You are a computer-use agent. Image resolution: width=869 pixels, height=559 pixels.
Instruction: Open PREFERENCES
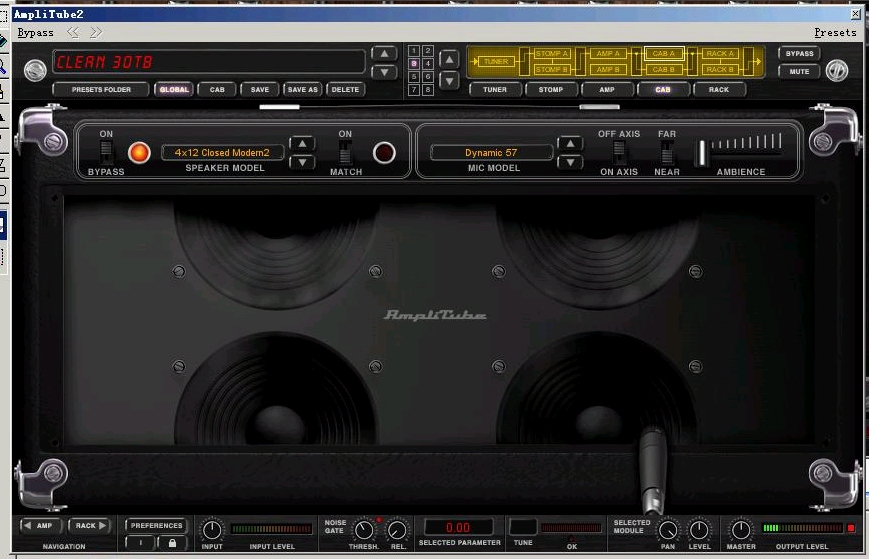156,526
